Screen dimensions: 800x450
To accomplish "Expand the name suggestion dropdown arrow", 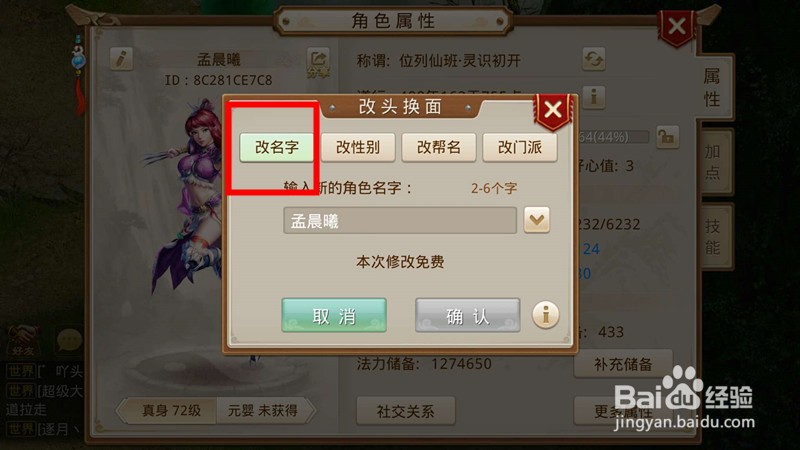I will click(x=537, y=220).
